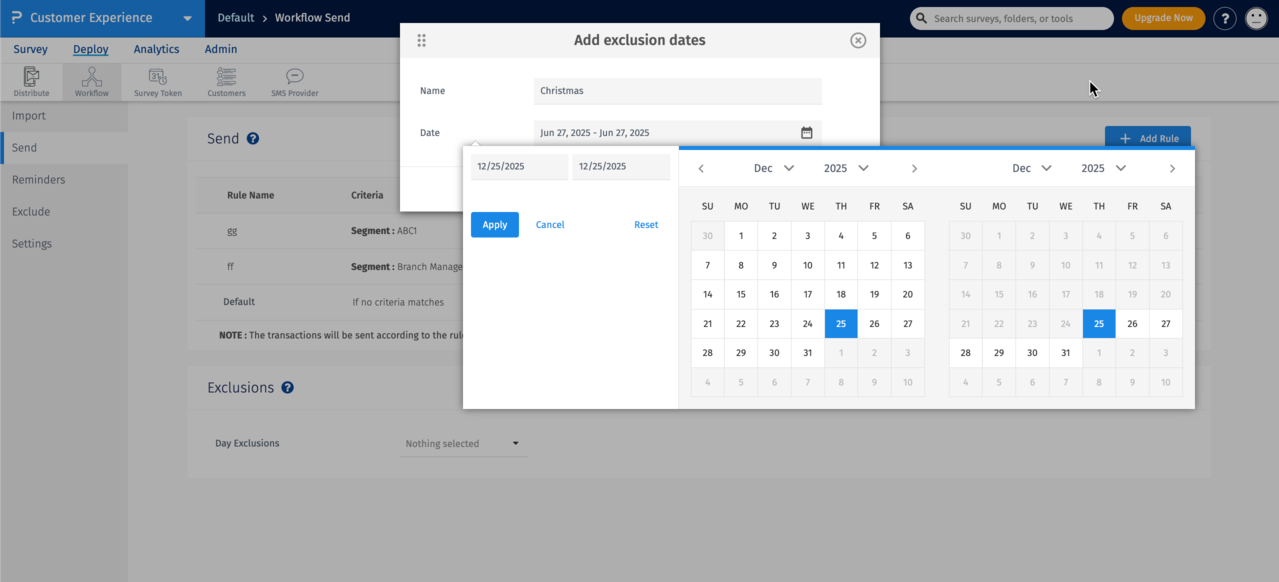Click the profile avatar icon
Screen dimensions: 1279x582
(x=1256, y=18)
